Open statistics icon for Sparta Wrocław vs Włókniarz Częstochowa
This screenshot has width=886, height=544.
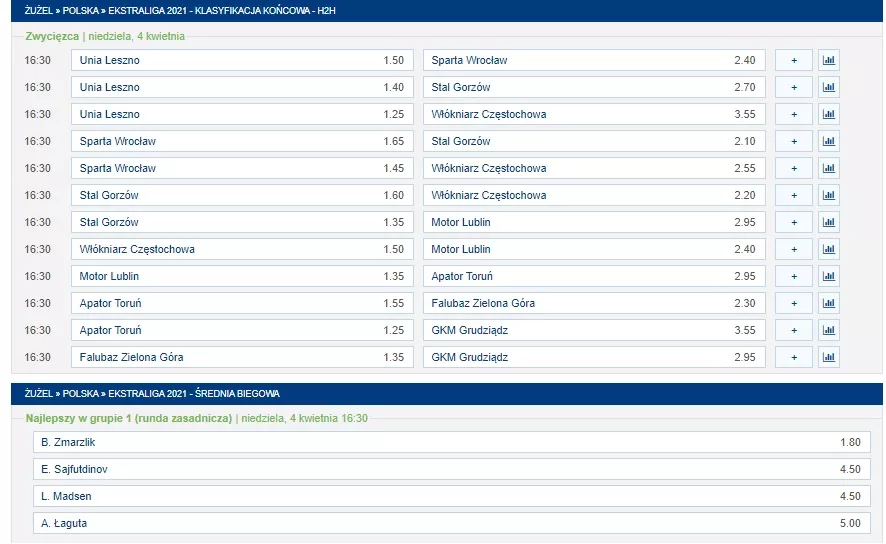(828, 168)
